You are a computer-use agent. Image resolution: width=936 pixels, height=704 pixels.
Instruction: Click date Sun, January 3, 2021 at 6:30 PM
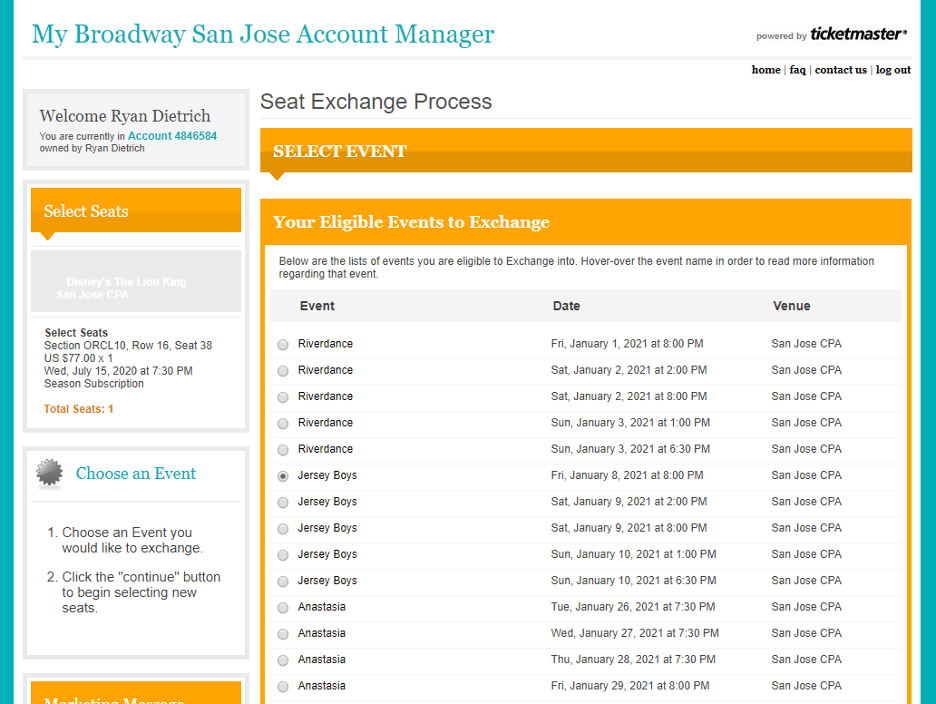click(x=630, y=449)
